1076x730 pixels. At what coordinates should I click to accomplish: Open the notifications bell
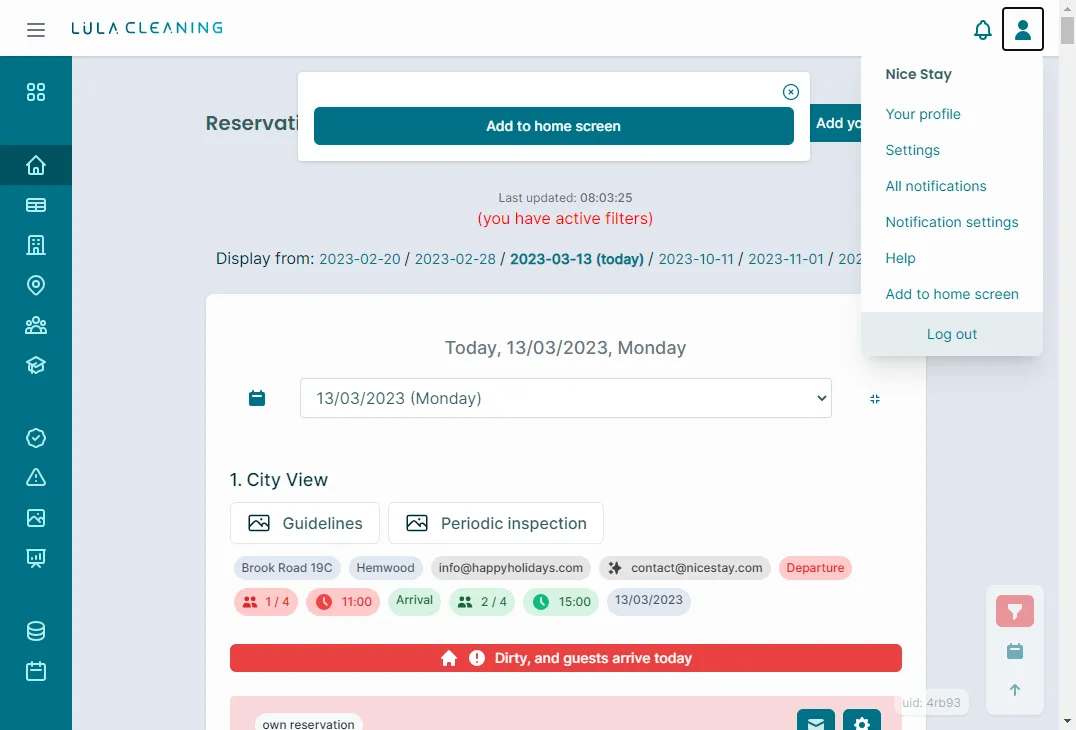tap(983, 30)
